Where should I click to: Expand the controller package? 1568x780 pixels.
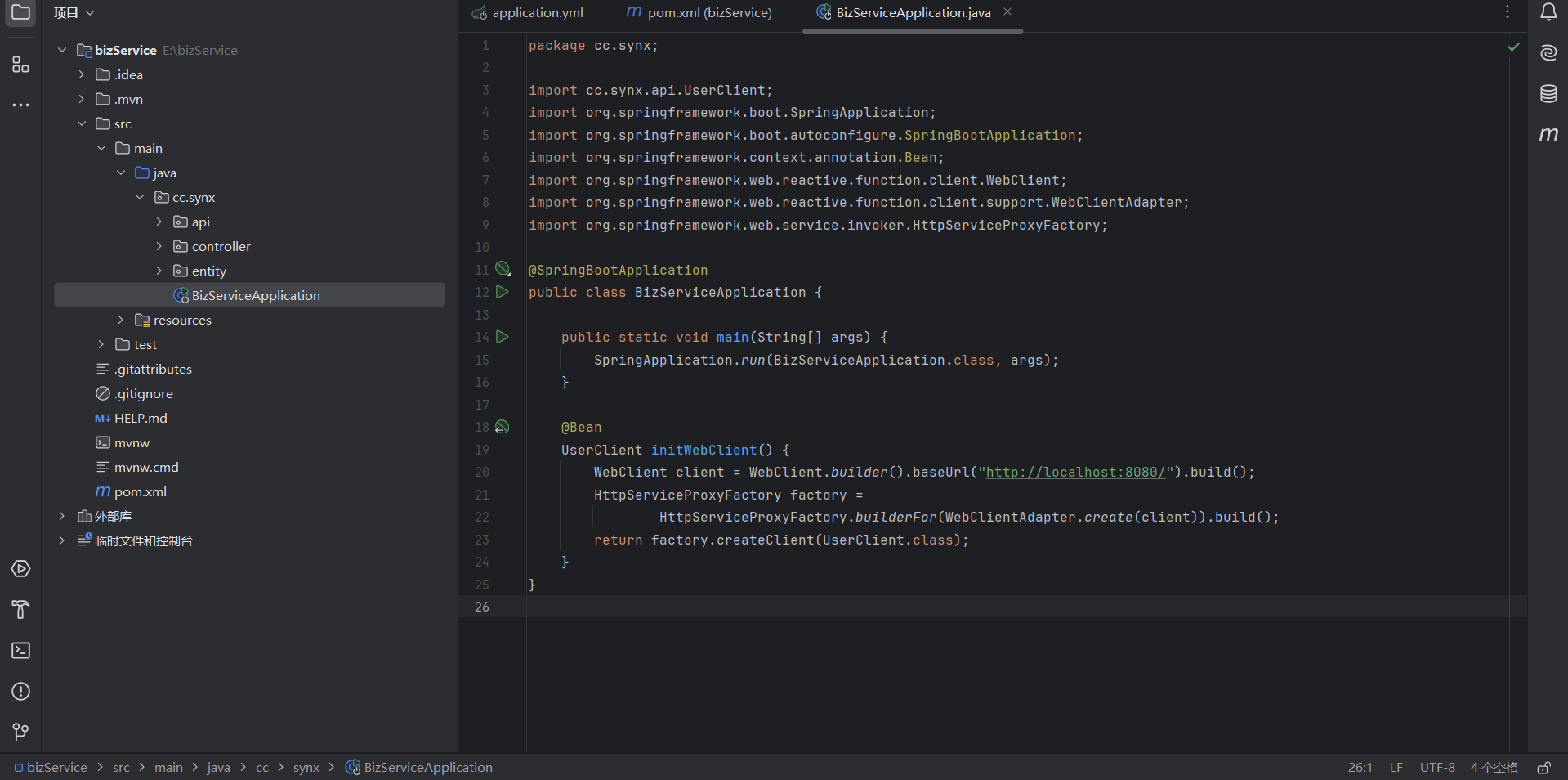click(160, 246)
